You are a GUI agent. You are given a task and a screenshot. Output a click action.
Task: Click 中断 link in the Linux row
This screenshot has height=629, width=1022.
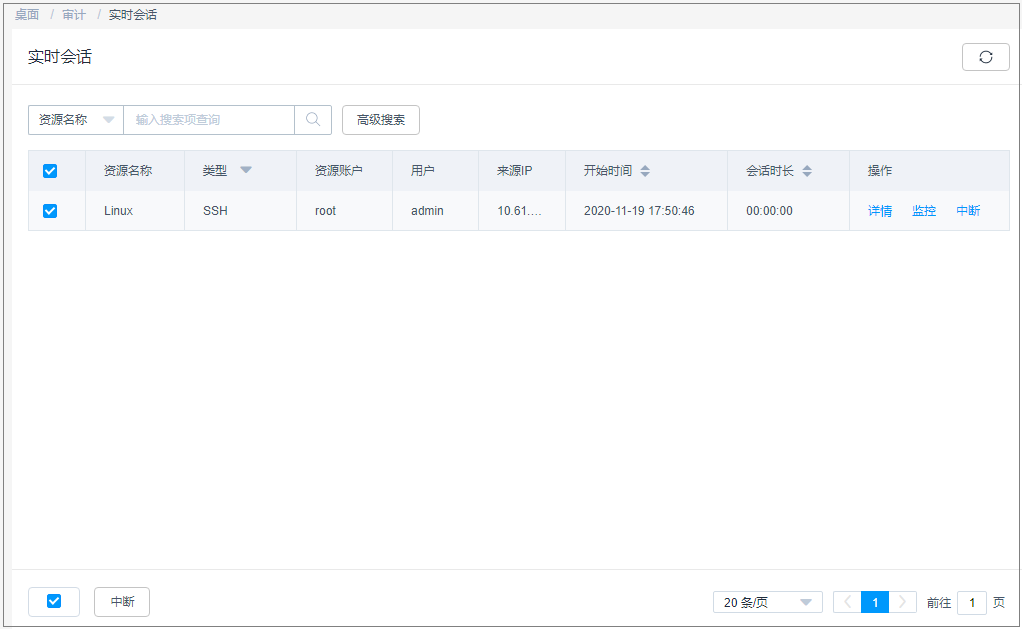coord(968,211)
